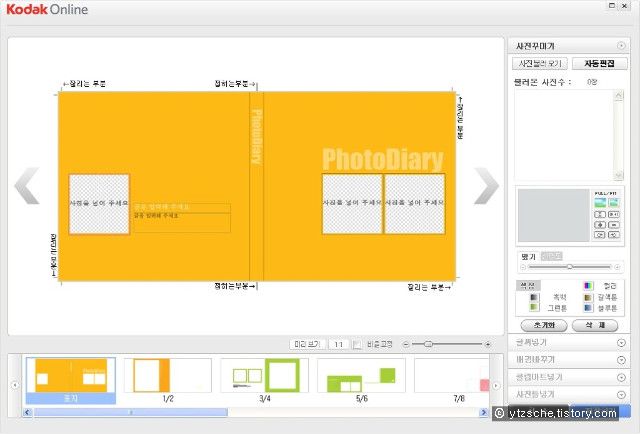Click the 1:1 zoom button

coord(338,344)
